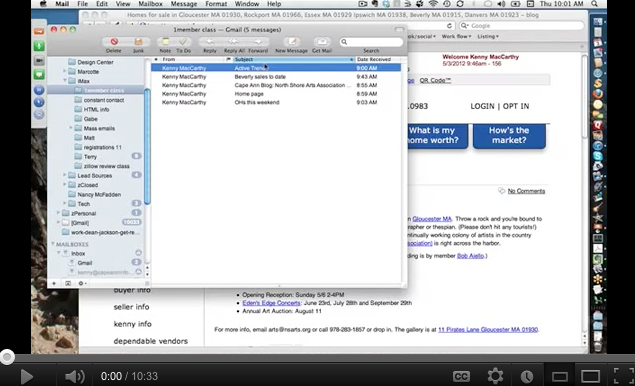The width and height of the screenshot is (635, 386).
Task: Open the Listing dropdown in browser
Action: [x=488, y=36]
